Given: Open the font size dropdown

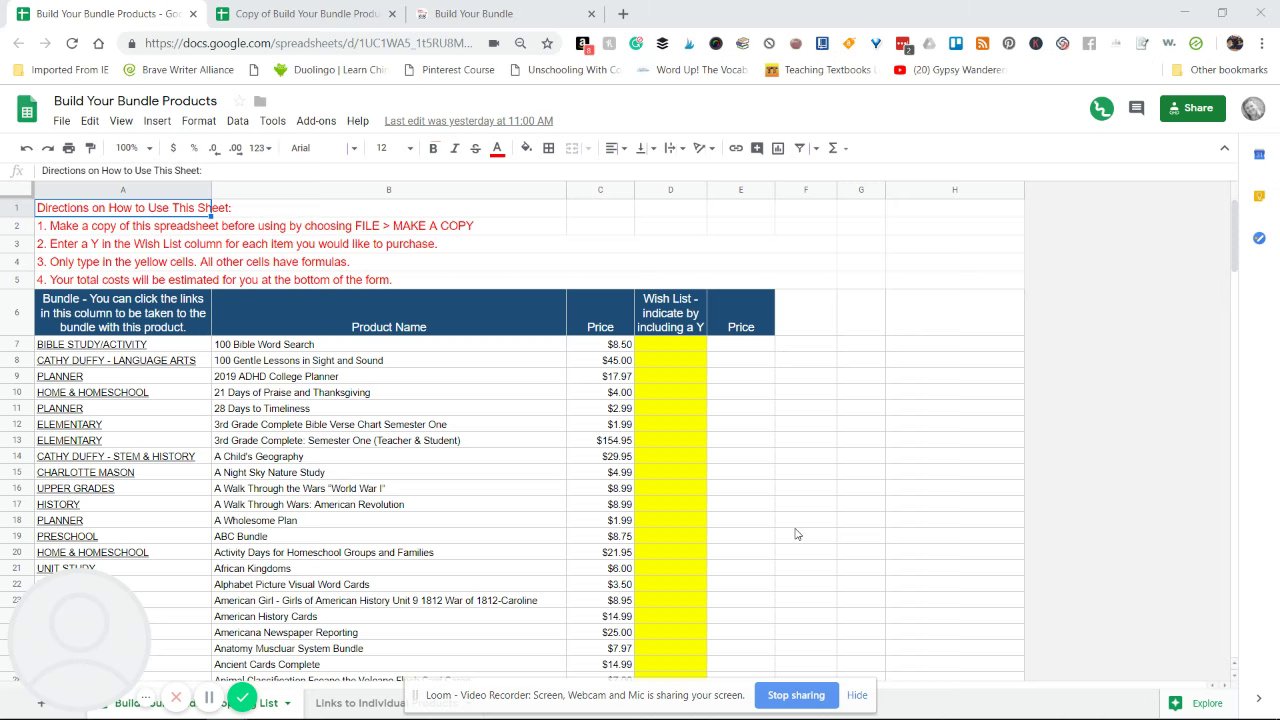Looking at the screenshot, I should [x=394, y=148].
